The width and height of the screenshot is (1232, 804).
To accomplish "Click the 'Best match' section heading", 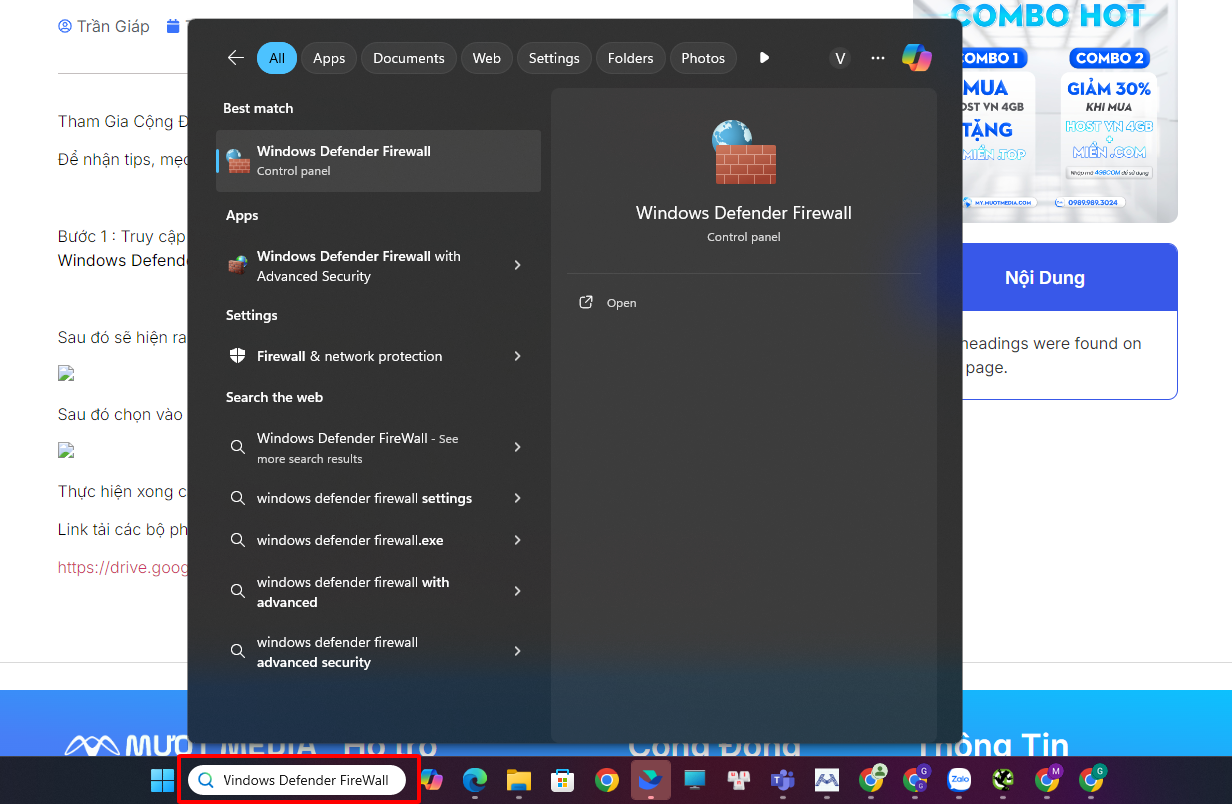I will (x=258, y=108).
